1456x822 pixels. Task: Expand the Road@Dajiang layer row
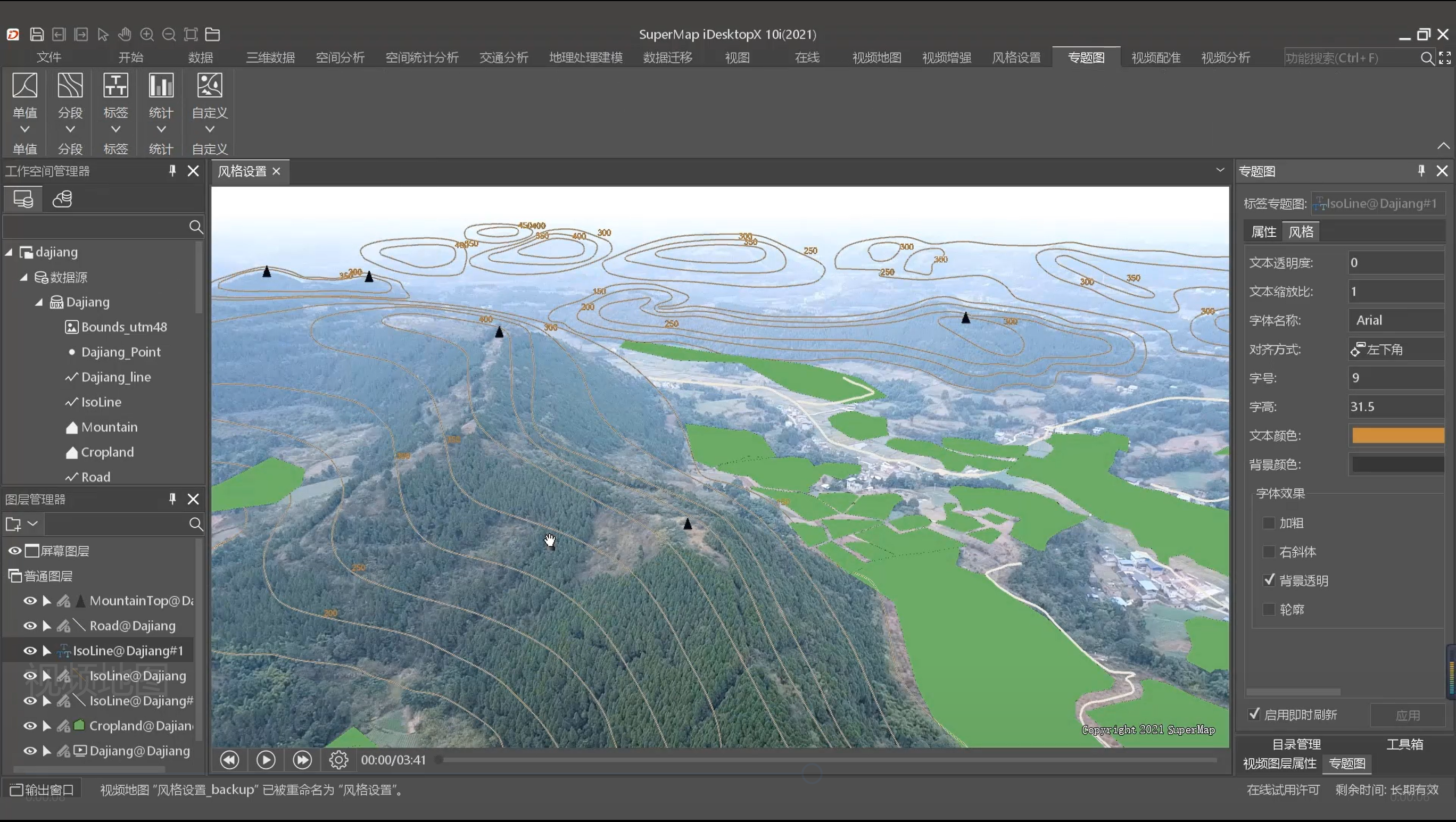(47, 625)
